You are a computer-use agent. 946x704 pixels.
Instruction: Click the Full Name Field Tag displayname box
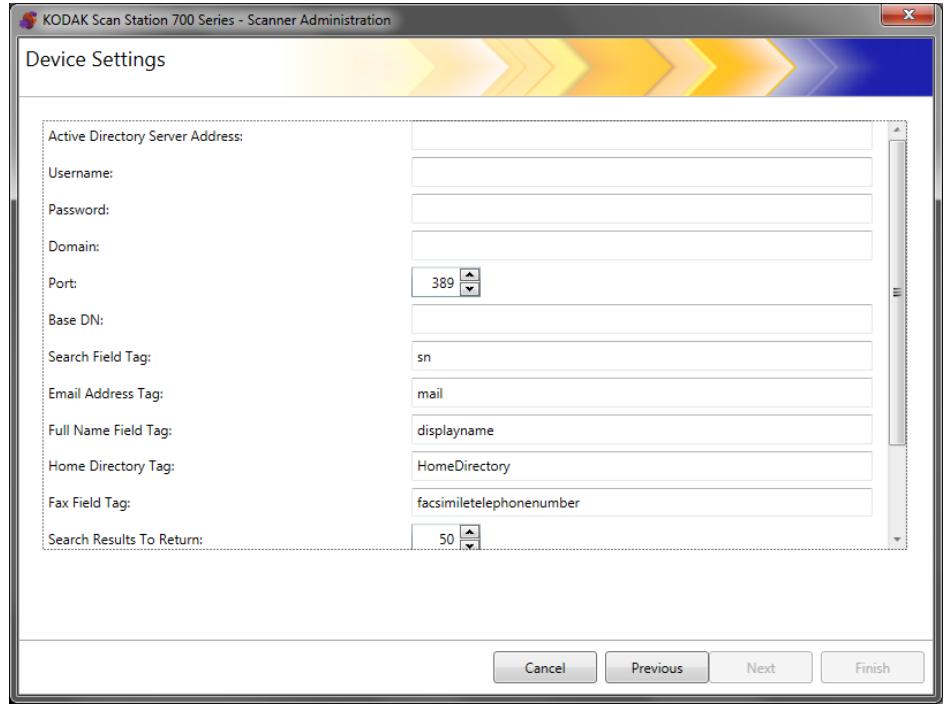click(641, 430)
